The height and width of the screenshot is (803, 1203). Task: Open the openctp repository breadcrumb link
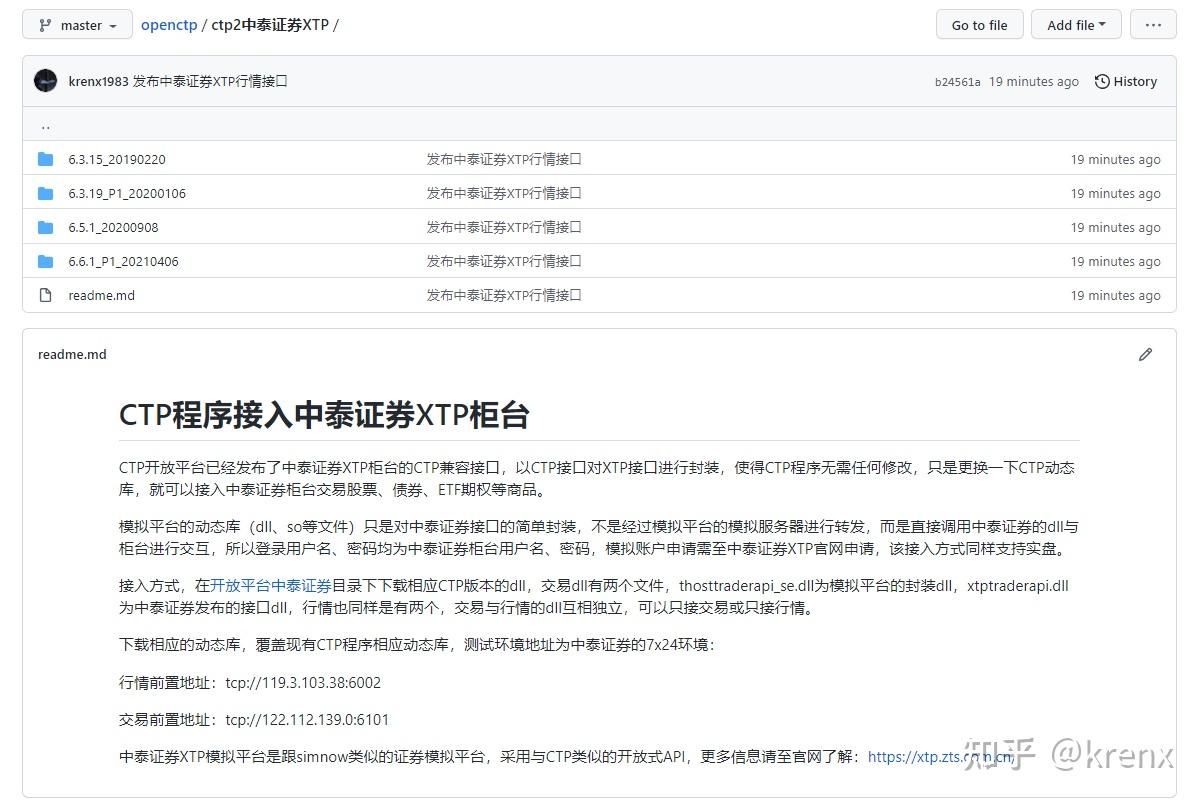pyautogui.click(x=168, y=25)
